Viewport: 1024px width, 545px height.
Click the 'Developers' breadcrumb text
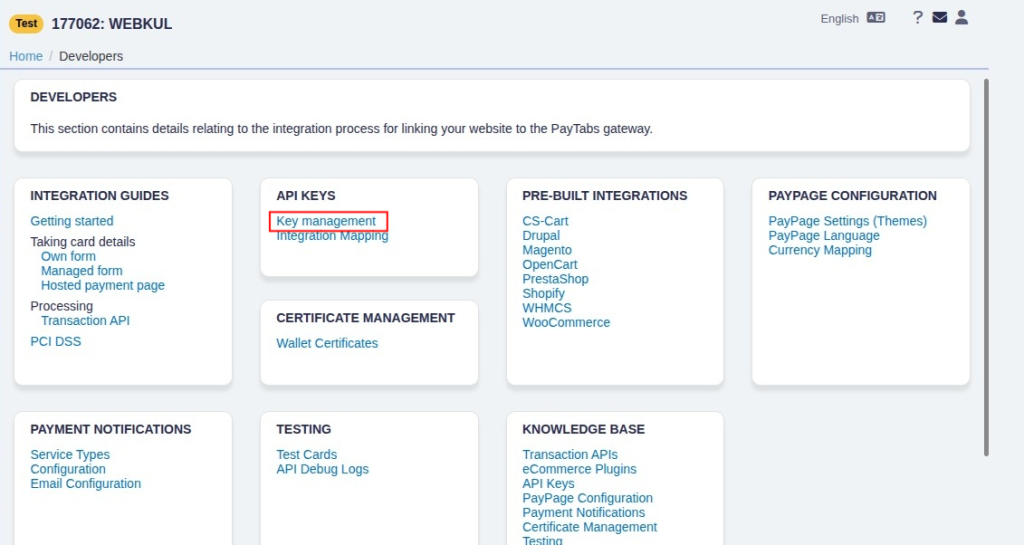point(91,56)
